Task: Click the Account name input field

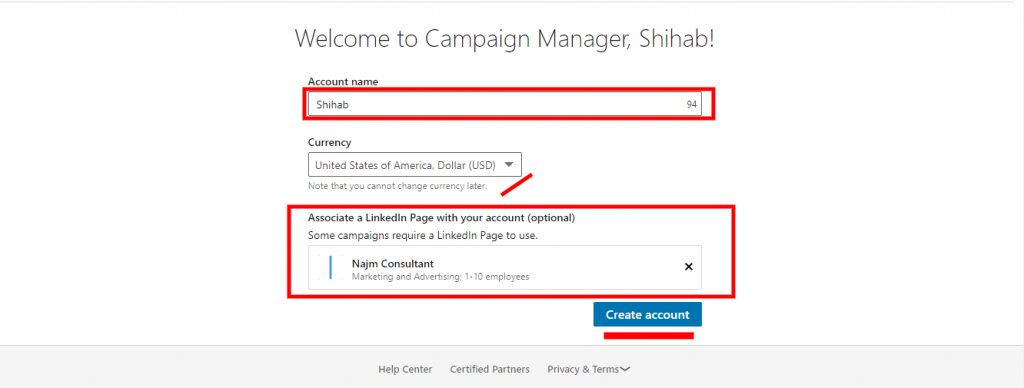Action: (x=504, y=104)
